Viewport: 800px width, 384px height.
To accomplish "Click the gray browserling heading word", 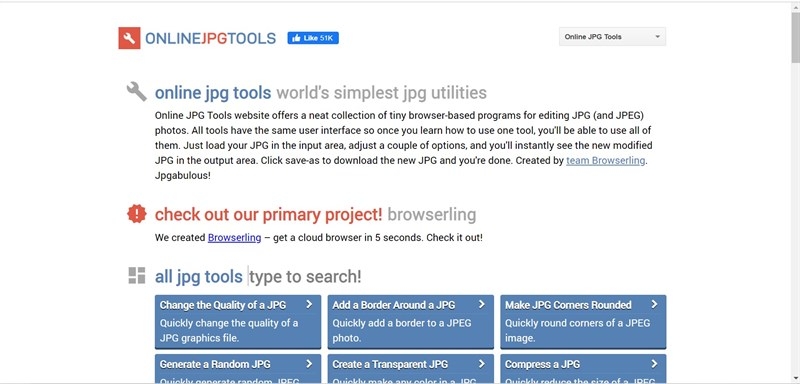I will coord(432,215).
